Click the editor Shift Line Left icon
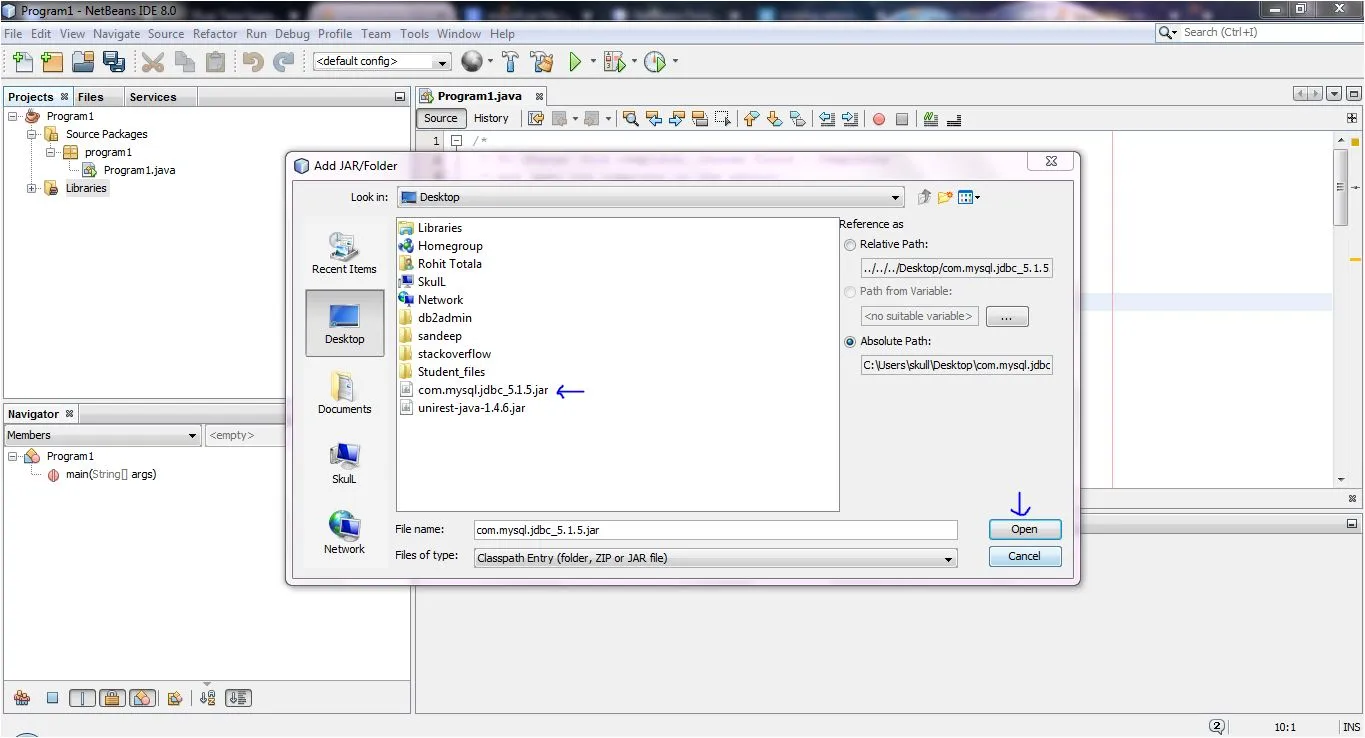Screen dimensions: 1365x738 pos(827,119)
